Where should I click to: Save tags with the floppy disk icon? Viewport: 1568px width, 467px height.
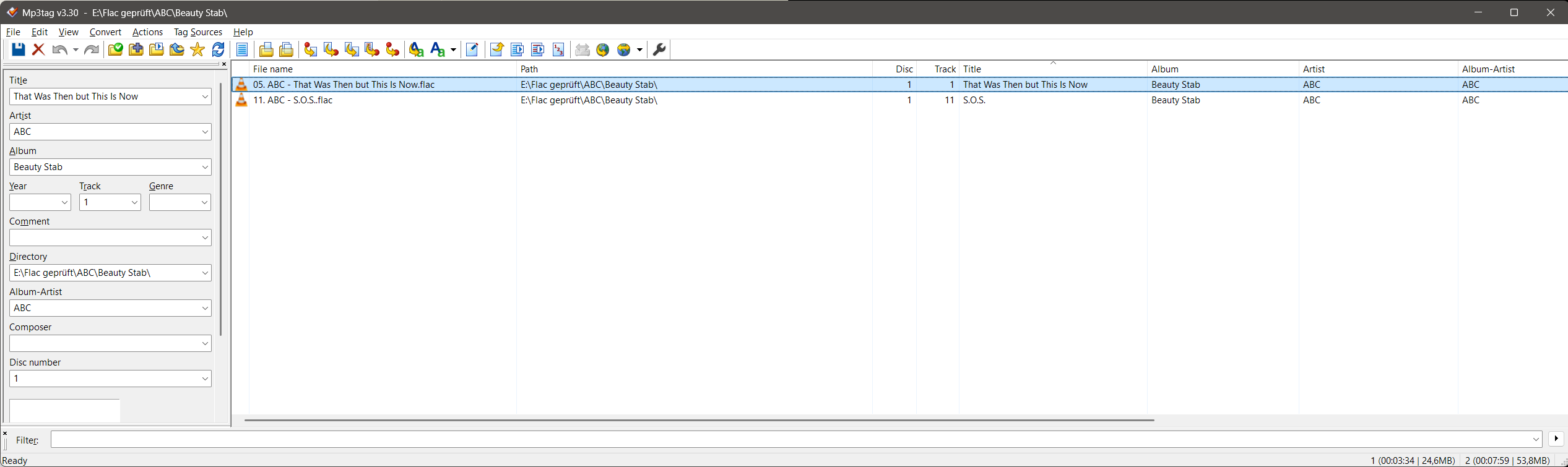coord(18,49)
